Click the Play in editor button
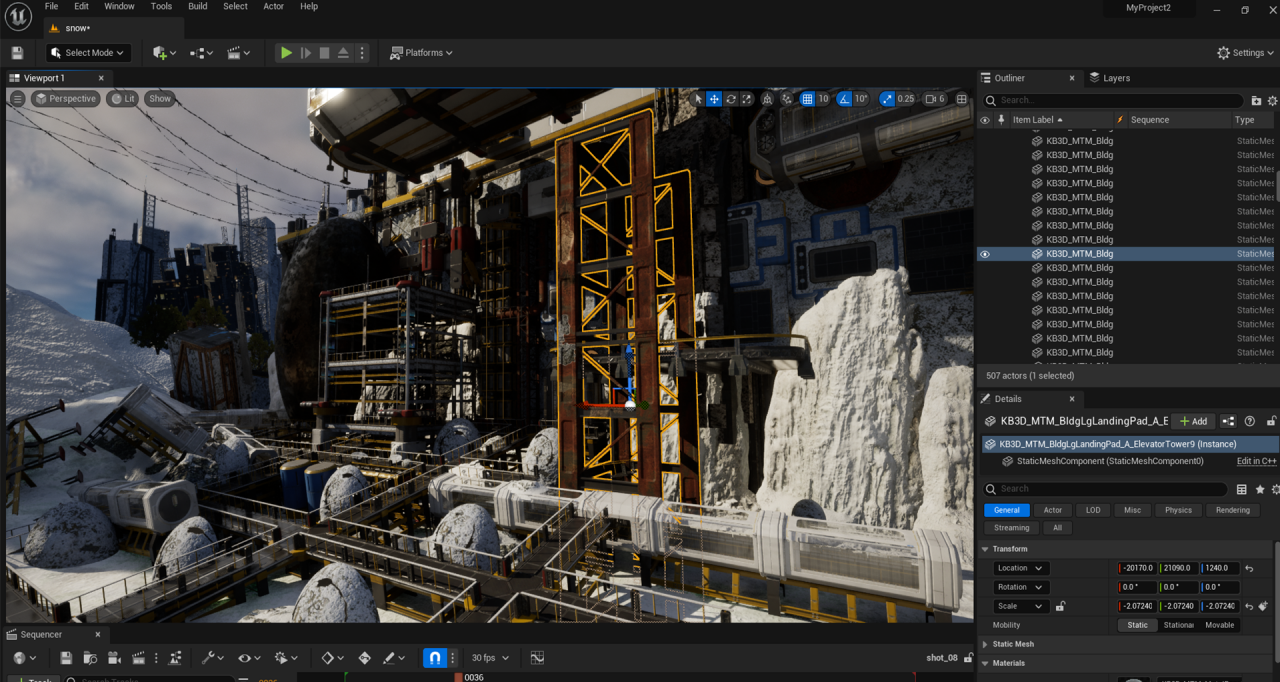 pyautogui.click(x=286, y=53)
